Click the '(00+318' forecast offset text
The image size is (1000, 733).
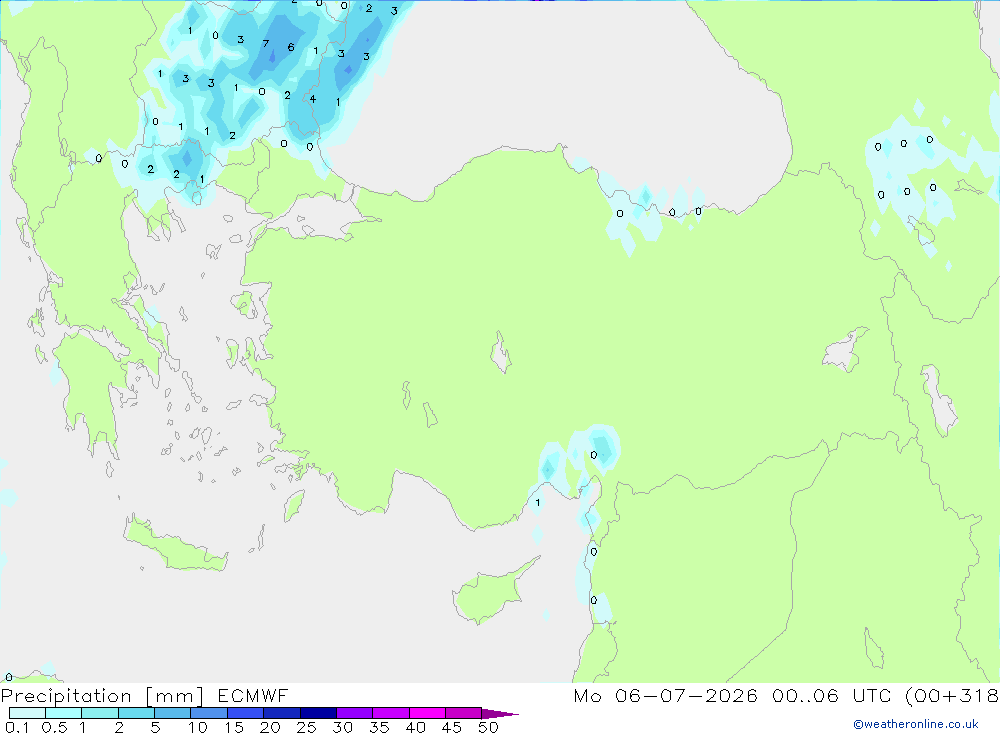[x=952, y=695]
